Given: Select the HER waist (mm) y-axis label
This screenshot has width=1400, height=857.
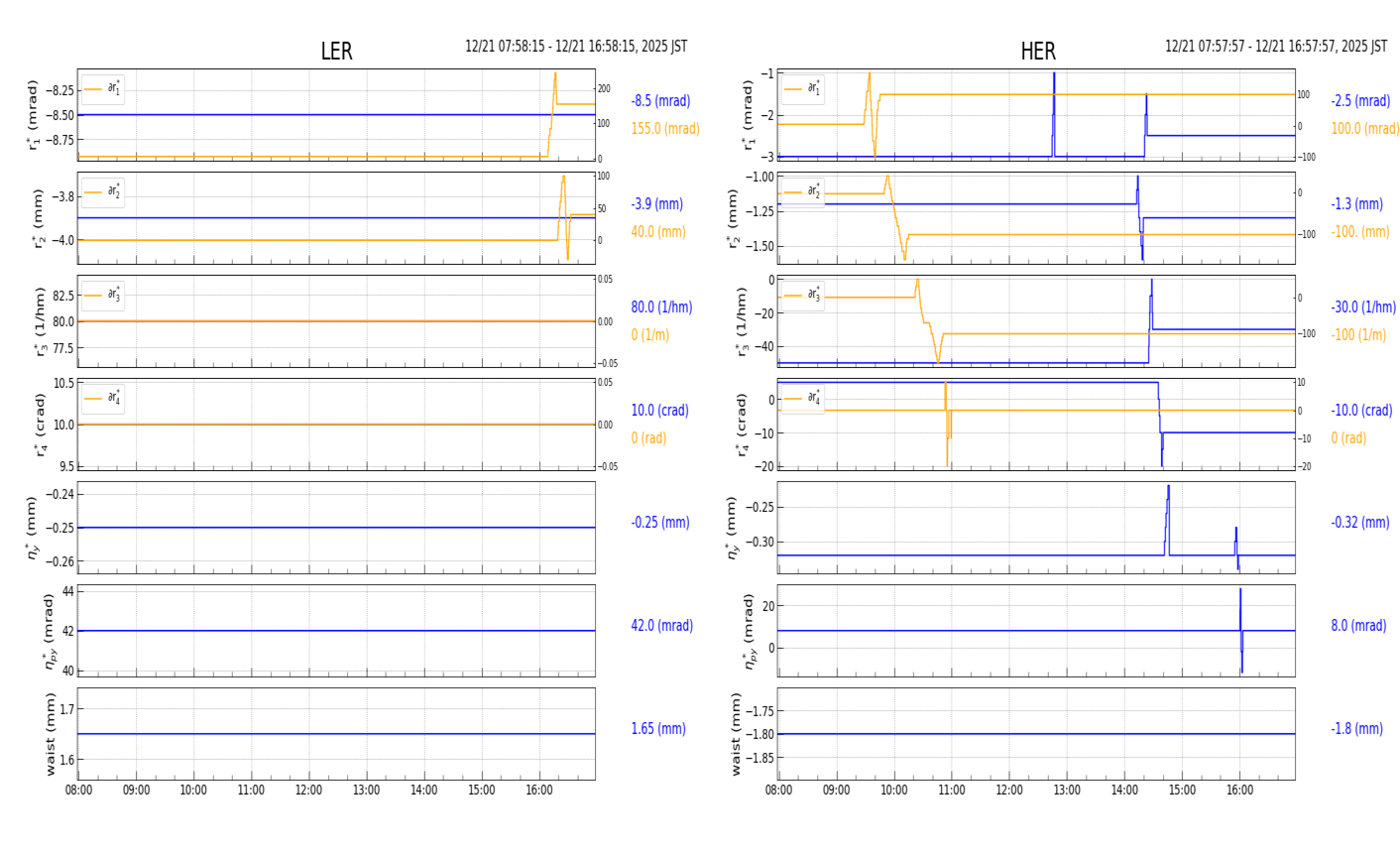Looking at the screenshot, I should coord(736,734).
